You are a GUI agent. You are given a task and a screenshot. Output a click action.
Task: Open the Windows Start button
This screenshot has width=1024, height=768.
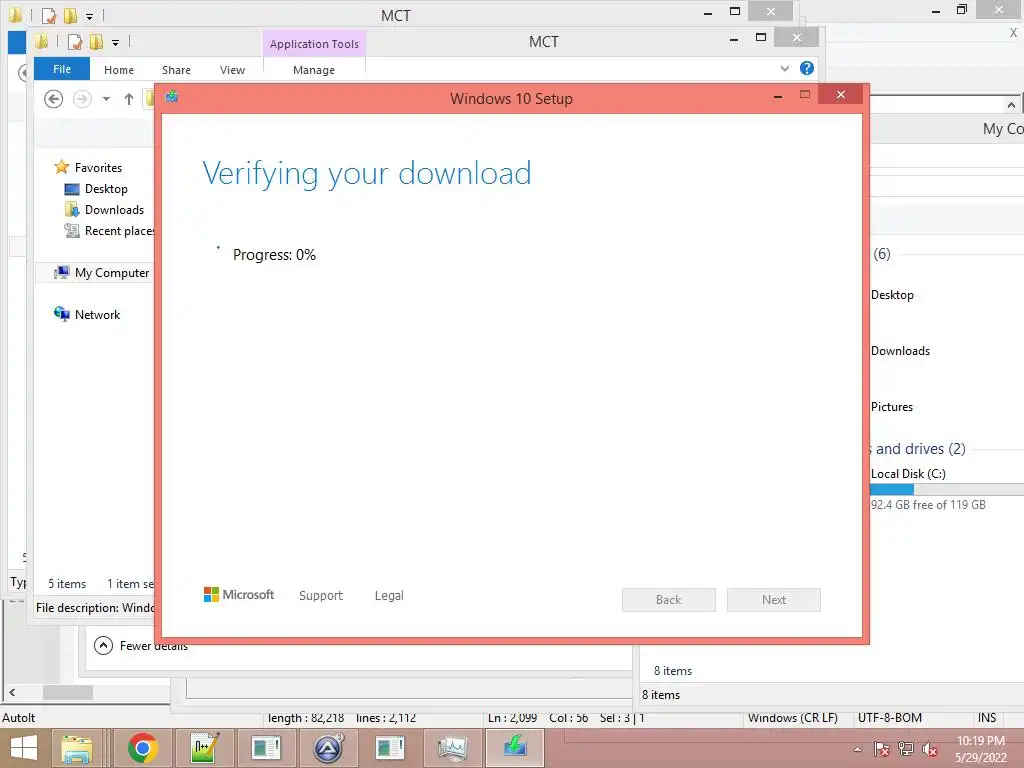[x=23, y=748]
